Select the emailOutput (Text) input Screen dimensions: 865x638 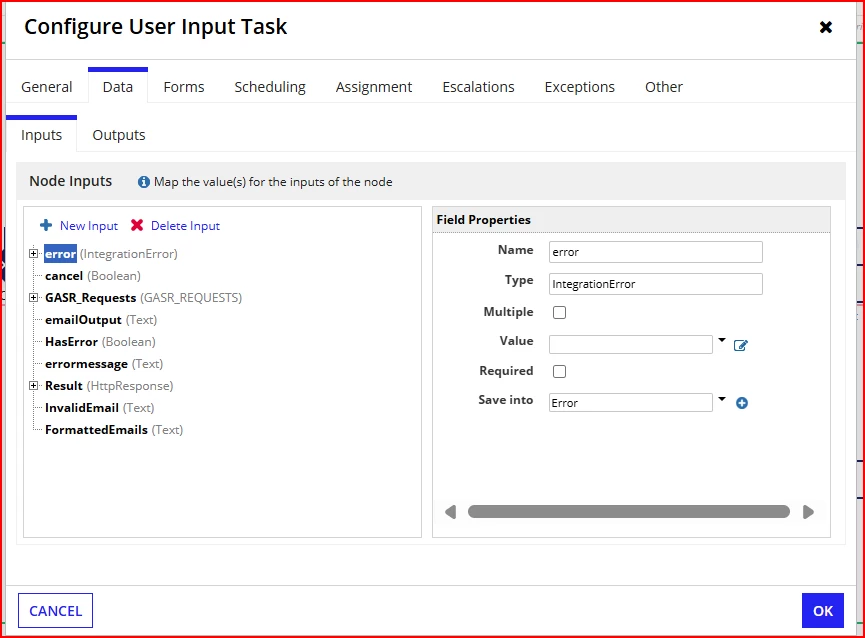click(x=101, y=320)
